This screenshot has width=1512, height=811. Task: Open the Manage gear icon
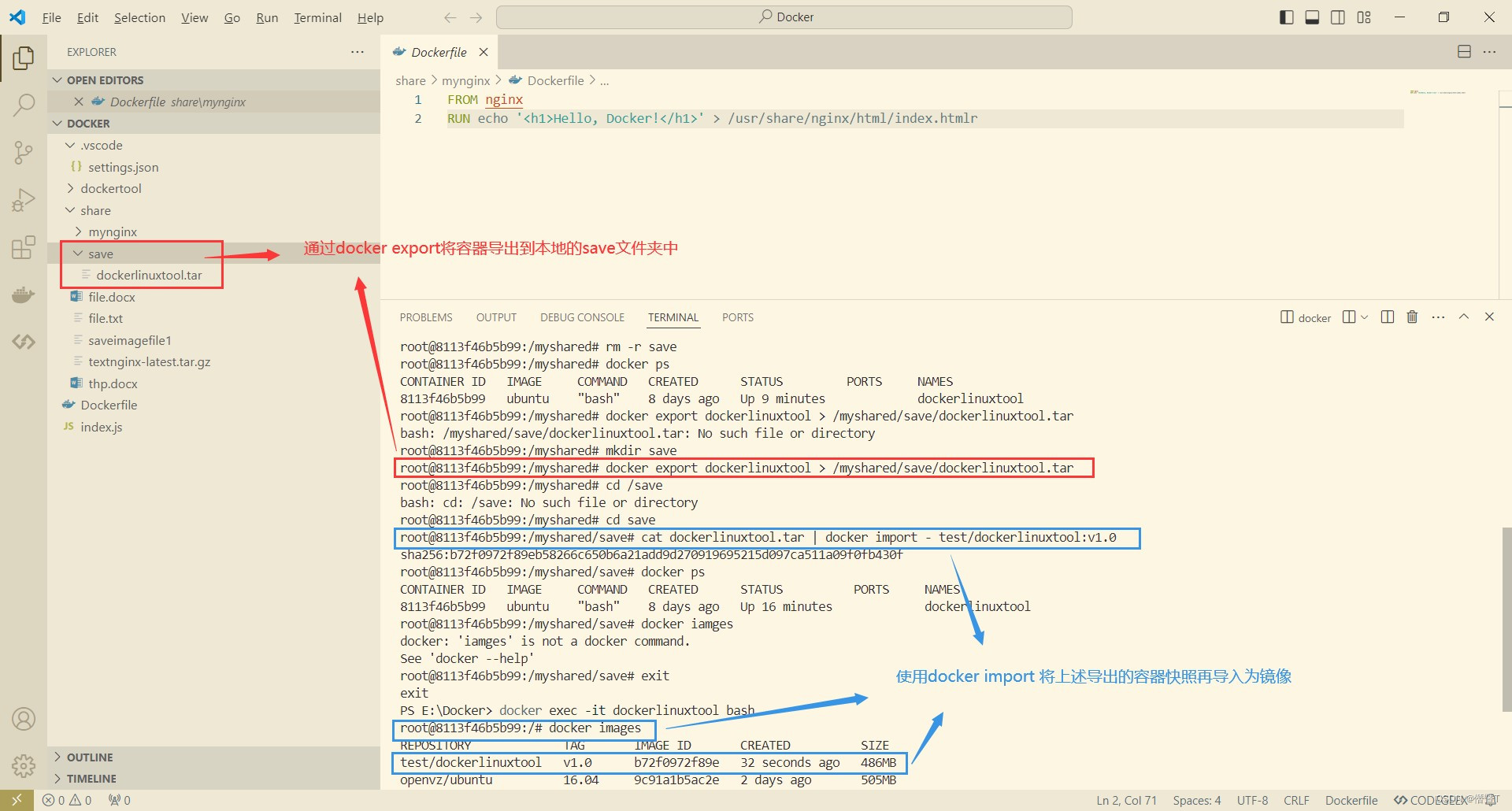coord(24,765)
